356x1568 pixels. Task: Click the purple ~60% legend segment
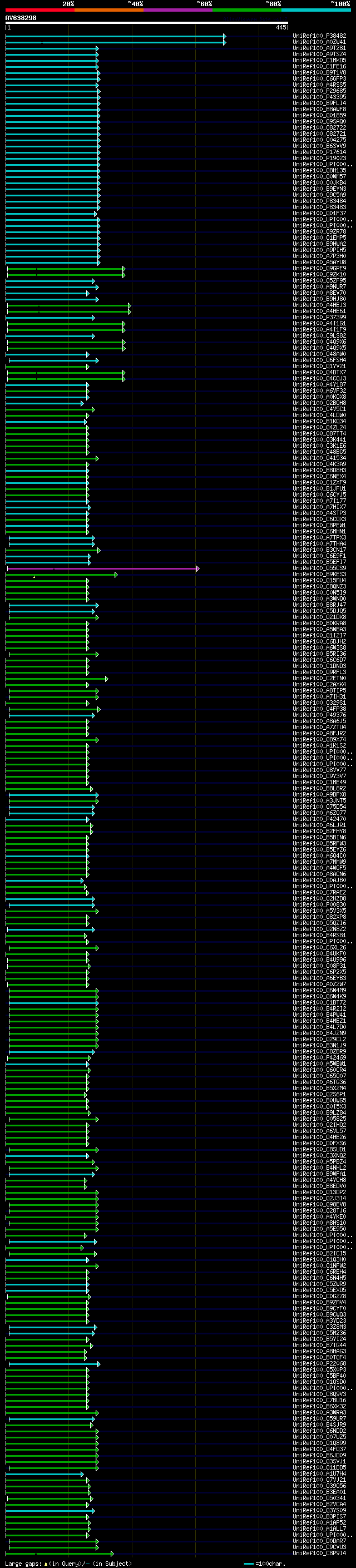click(179, 10)
